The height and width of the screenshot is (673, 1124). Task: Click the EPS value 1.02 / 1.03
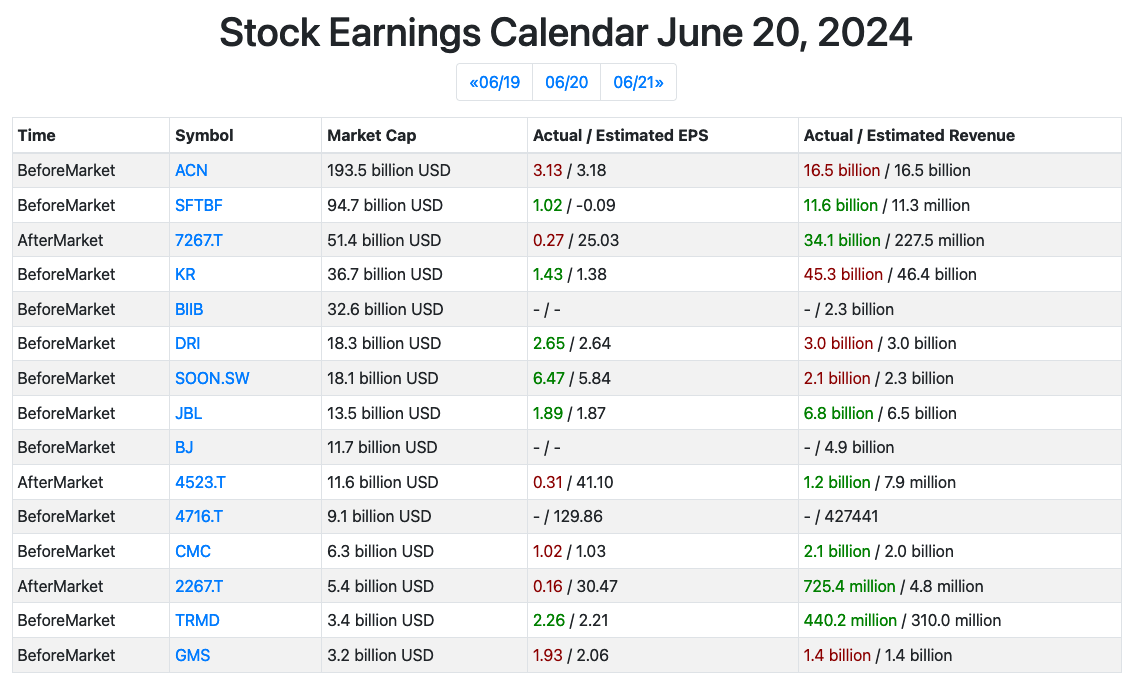coord(569,552)
